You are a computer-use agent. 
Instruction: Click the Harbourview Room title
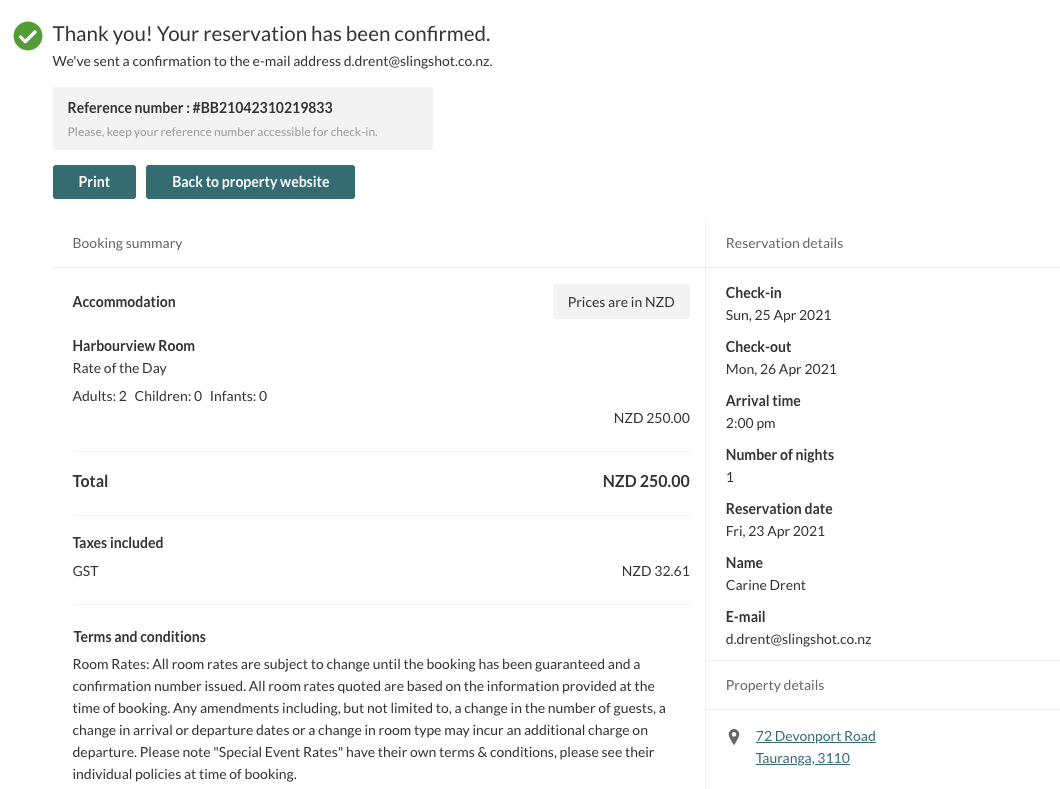pyautogui.click(x=133, y=345)
